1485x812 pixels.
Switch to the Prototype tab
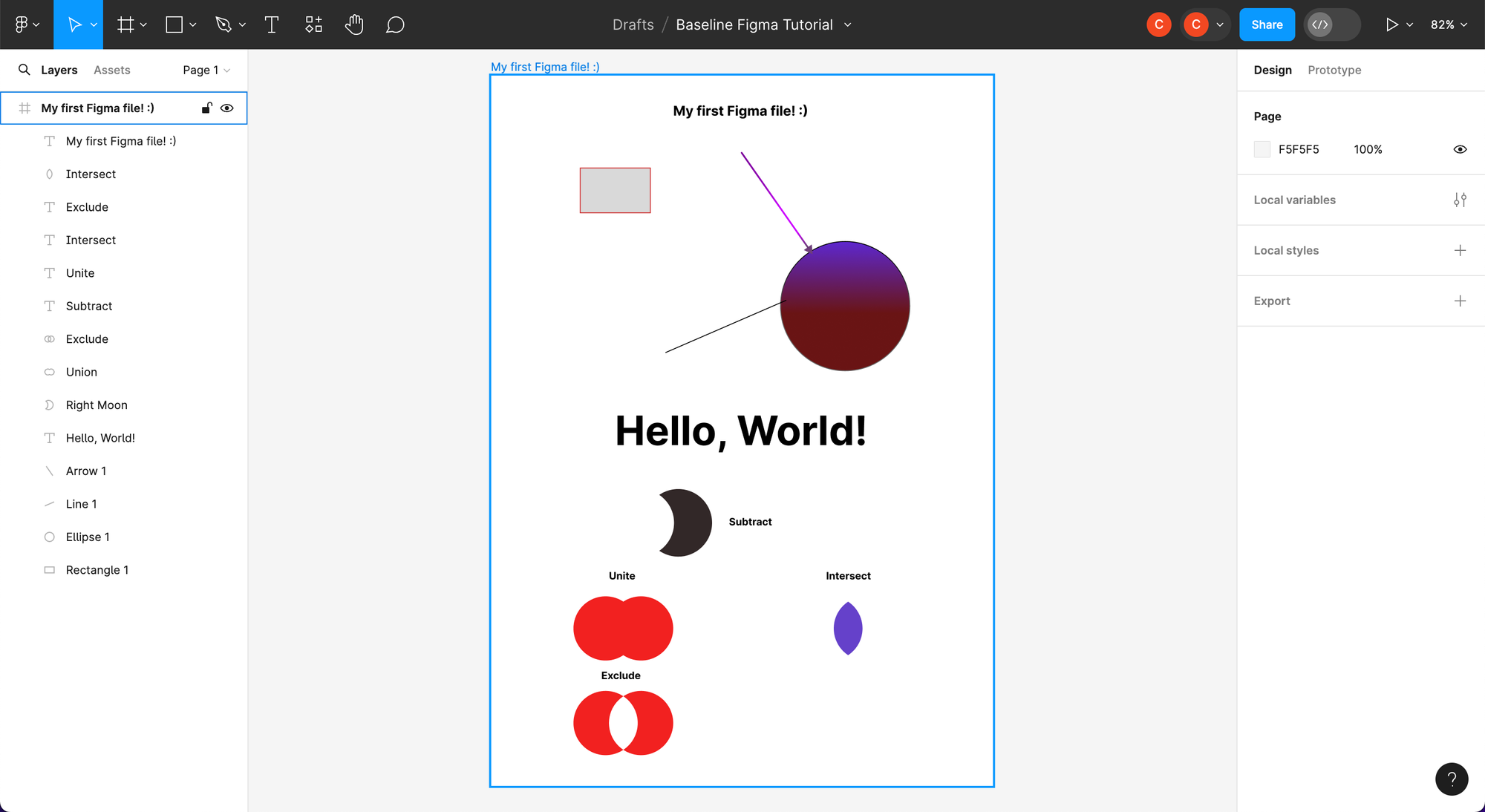coord(1334,70)
